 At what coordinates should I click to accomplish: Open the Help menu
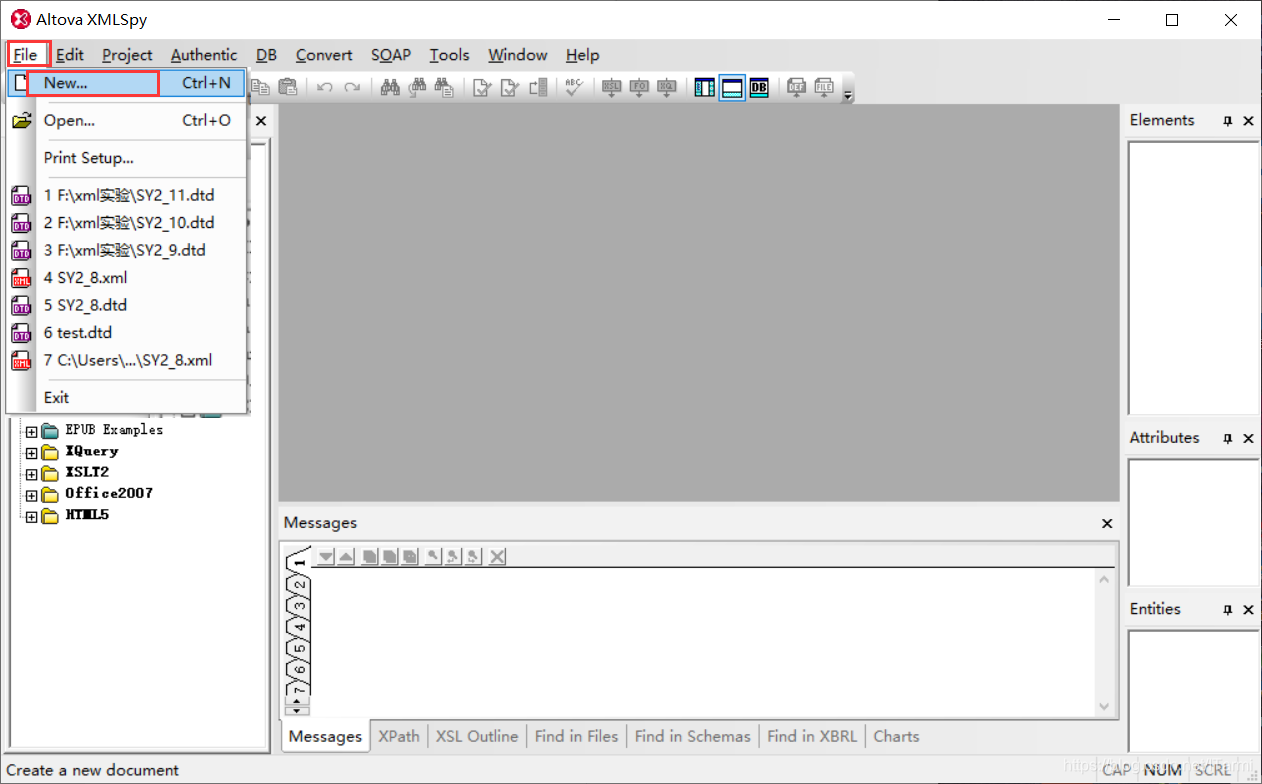pyautogui.click(x=582, y=55)
